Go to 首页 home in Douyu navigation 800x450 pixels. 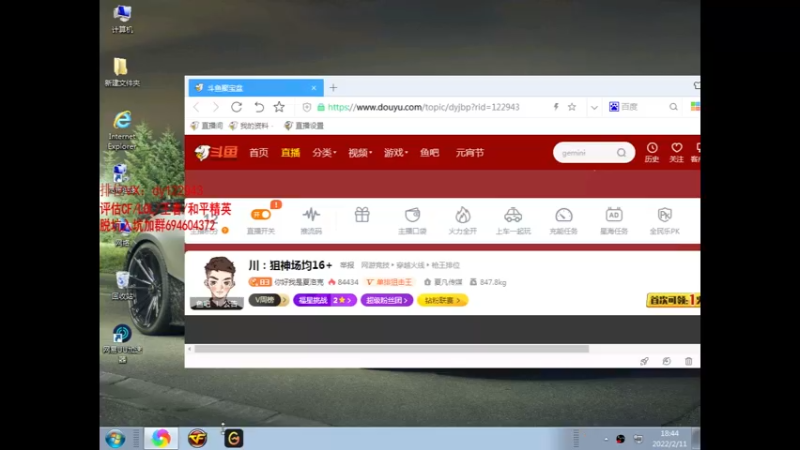click(259, 153)
